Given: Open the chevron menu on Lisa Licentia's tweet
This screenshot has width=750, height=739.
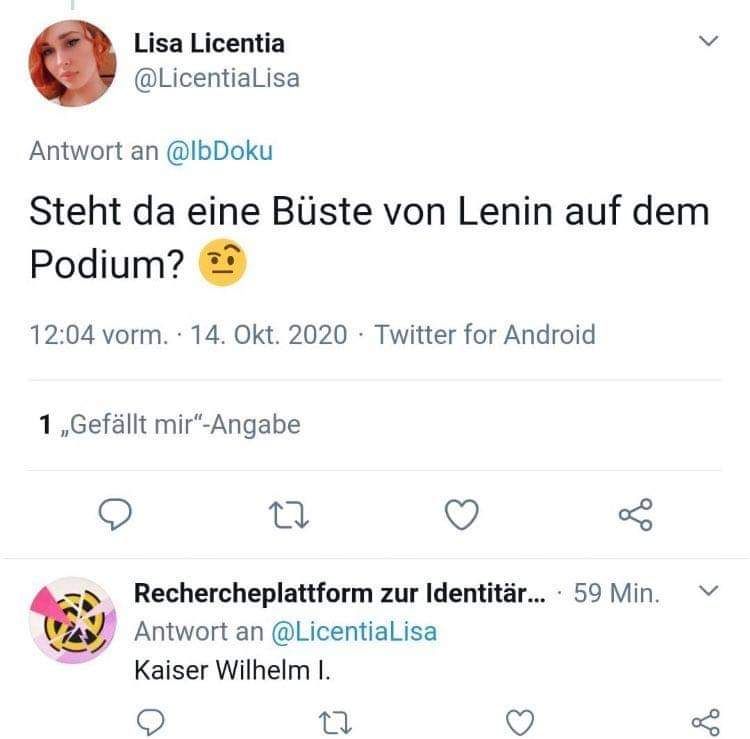Looking at the screenshot, I should pos(708,41).
